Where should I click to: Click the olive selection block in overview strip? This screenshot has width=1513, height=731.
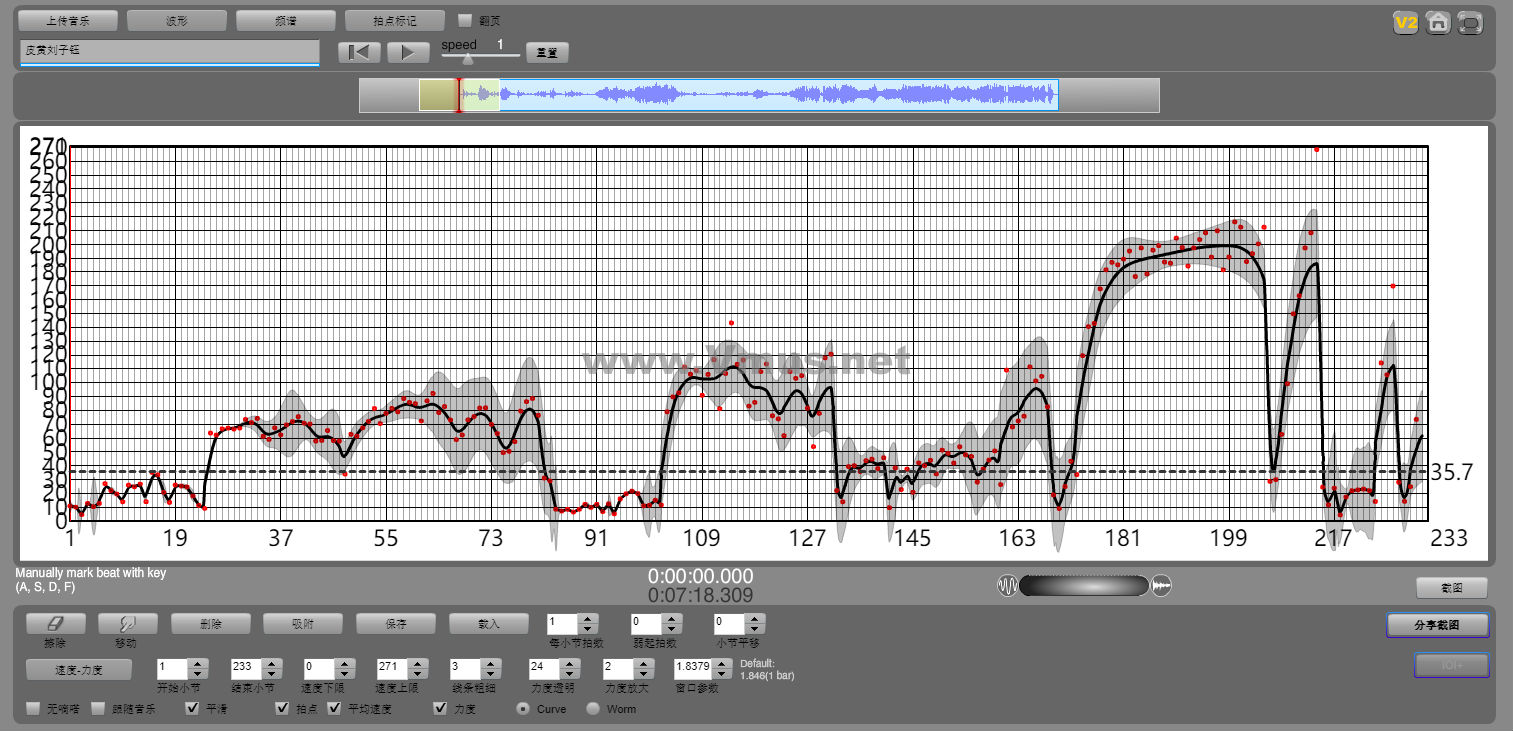point(438,95)
